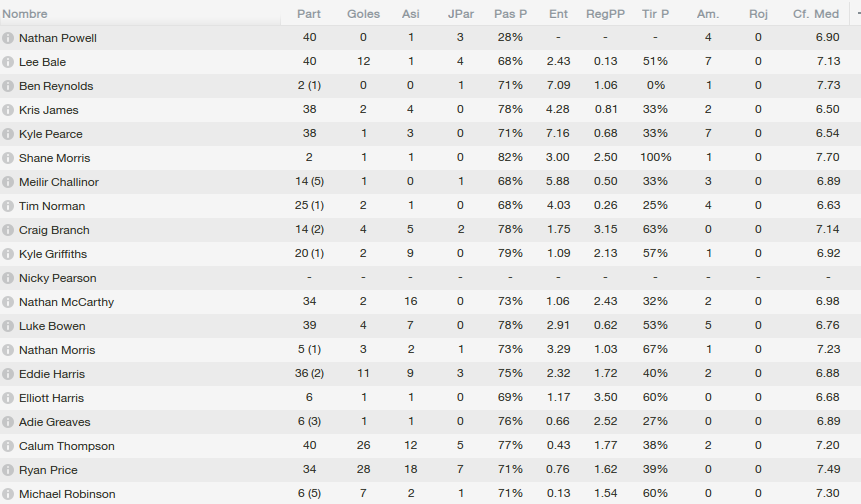Click info icon next to Eddie Harris

8,374
